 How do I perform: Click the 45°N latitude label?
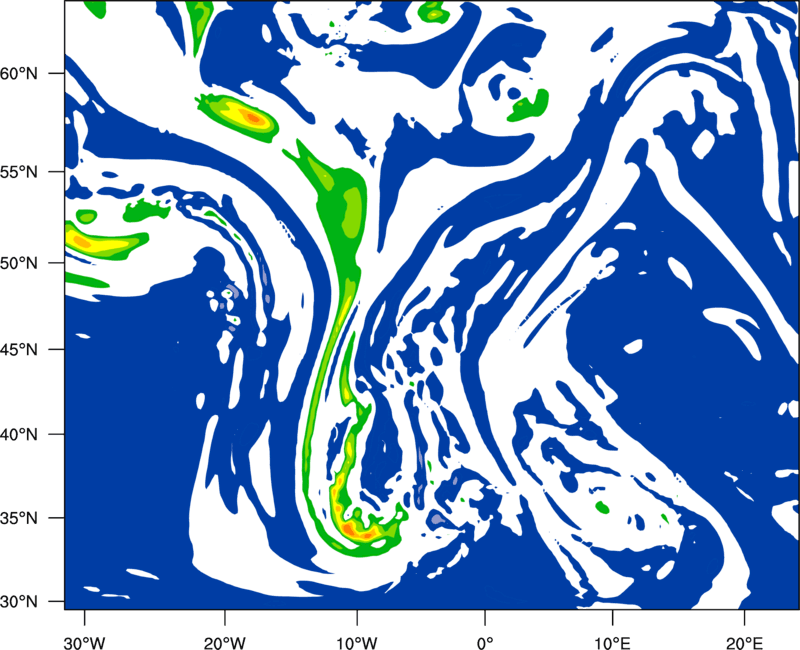[19, 350]
